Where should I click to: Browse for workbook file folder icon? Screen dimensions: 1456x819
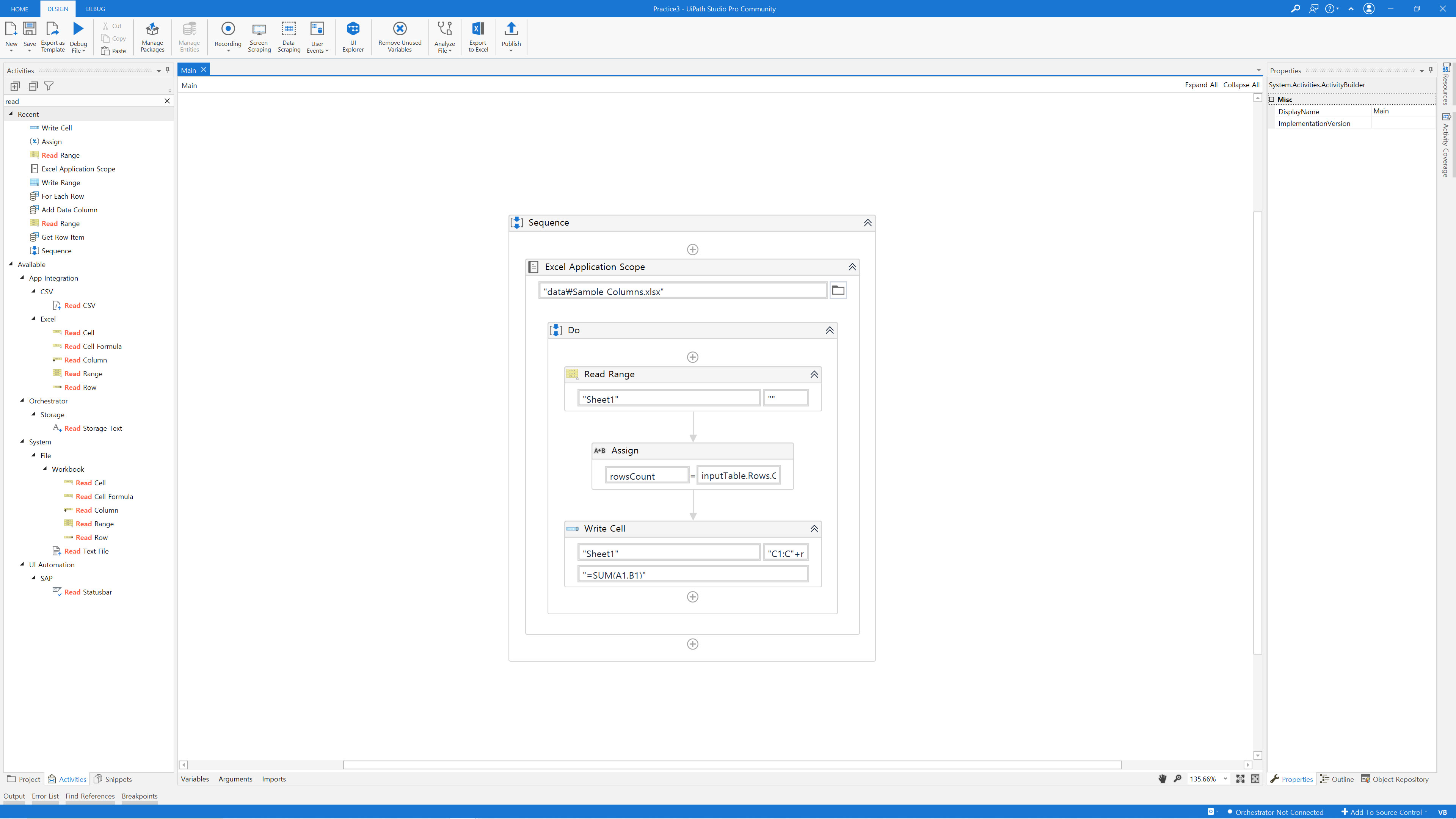point(838,290)
